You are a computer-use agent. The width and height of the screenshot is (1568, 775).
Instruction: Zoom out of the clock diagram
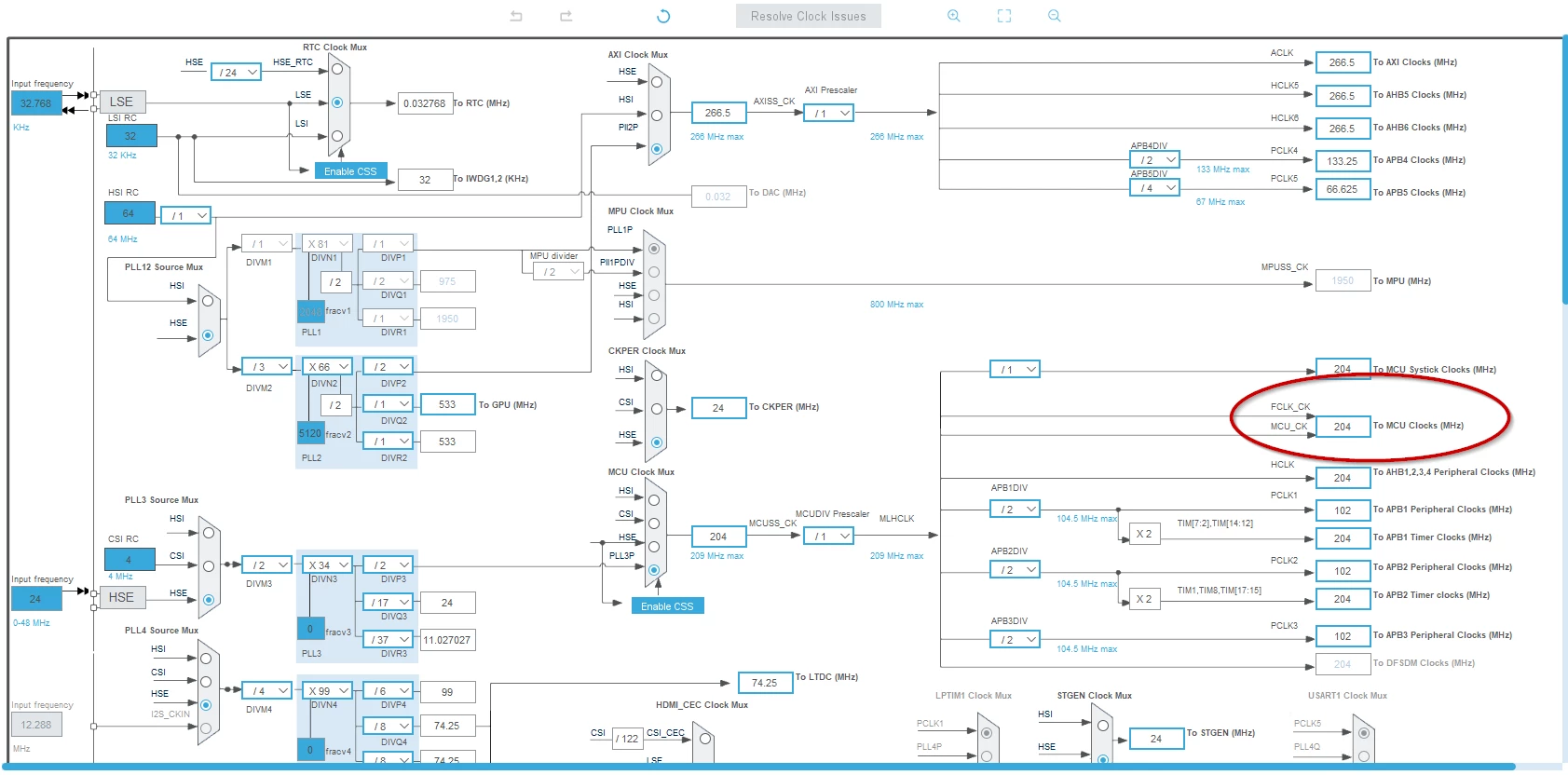(x=1055, y=16)
